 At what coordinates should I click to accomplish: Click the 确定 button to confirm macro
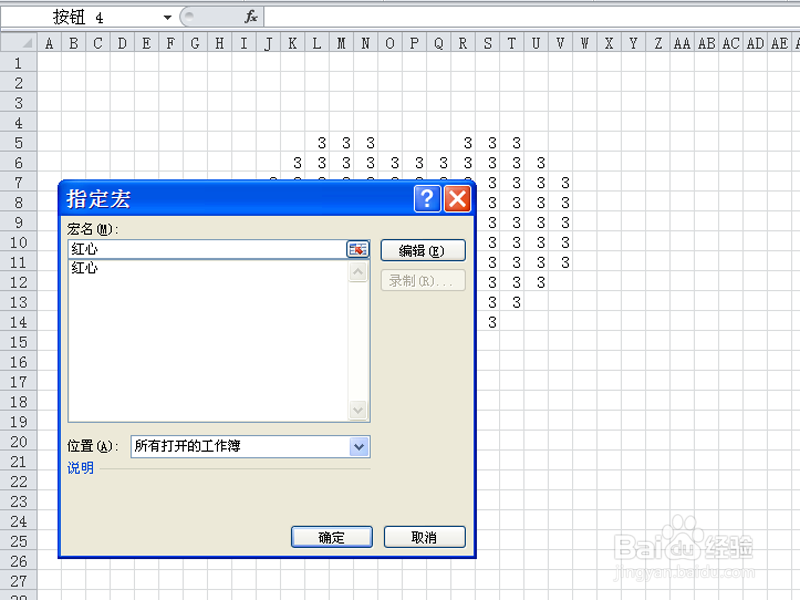[x=331, y=536]
